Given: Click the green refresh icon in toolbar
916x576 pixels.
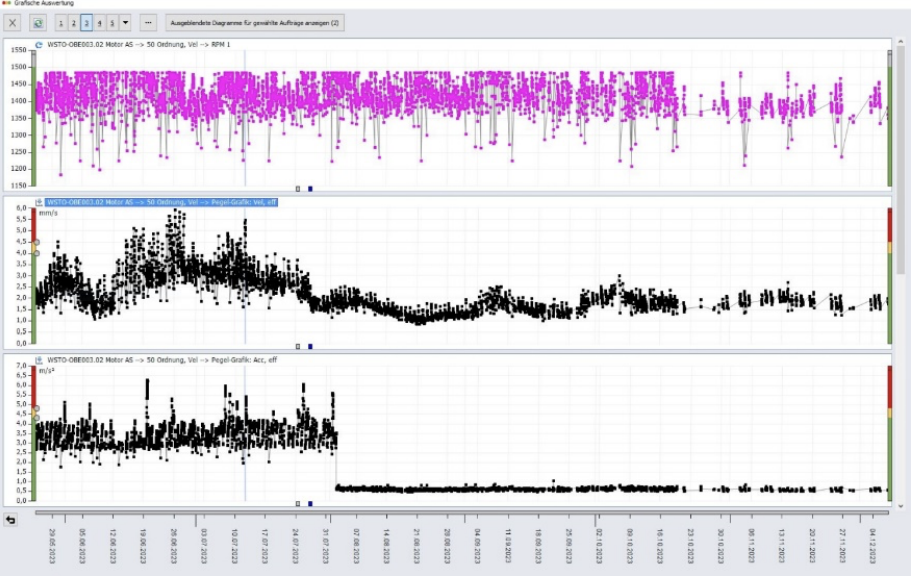Looking at the screenshot, I should click(38, 22).
